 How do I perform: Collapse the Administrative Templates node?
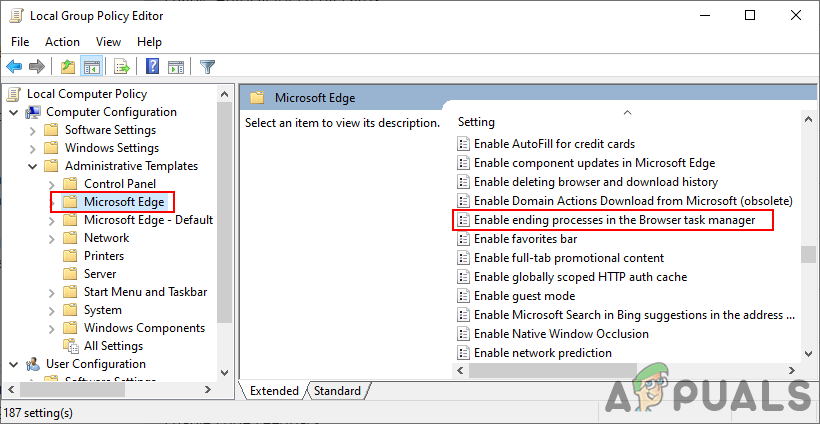point(33,166)
